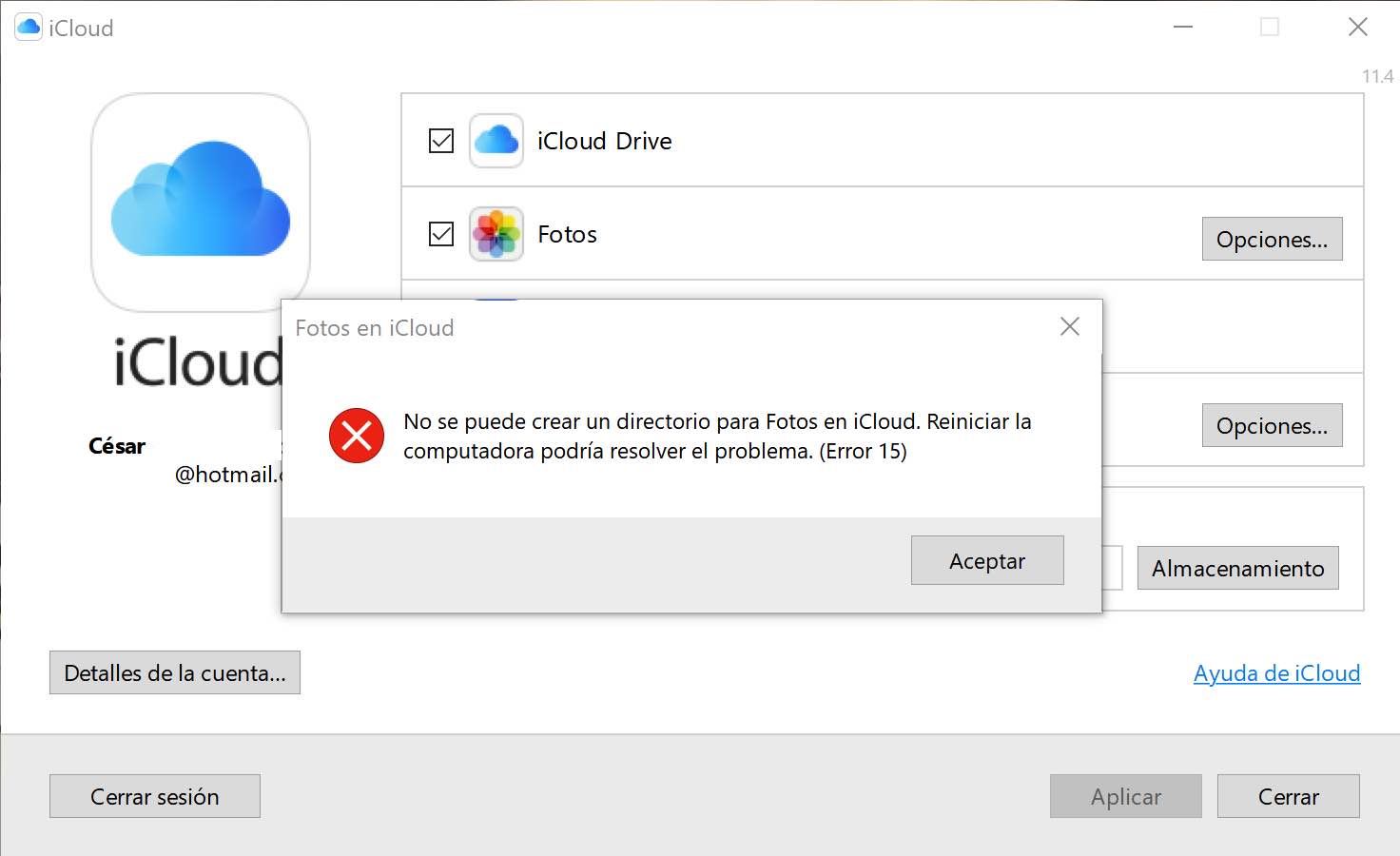Click the red error X icon in dialog
Image resolution: width=1400 pixels, height=856 pixels.
pyautogui.click(x=357, y=436)
